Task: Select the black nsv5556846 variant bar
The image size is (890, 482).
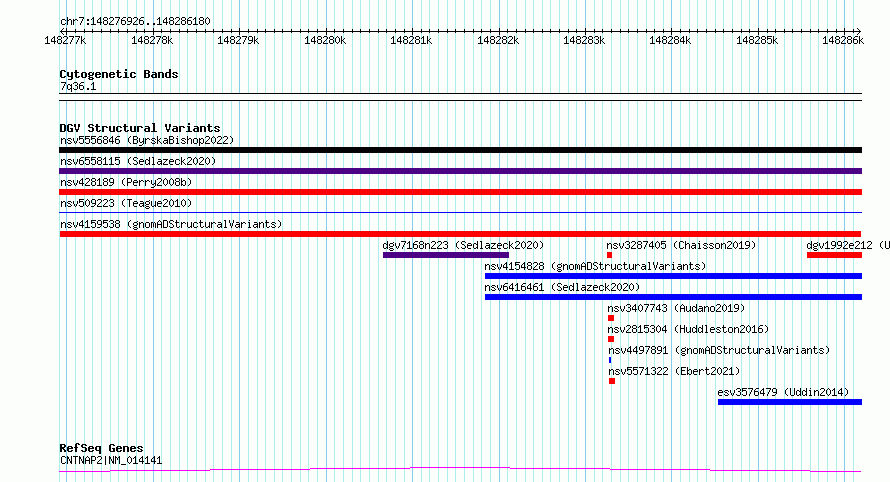Action: [460, 150]
